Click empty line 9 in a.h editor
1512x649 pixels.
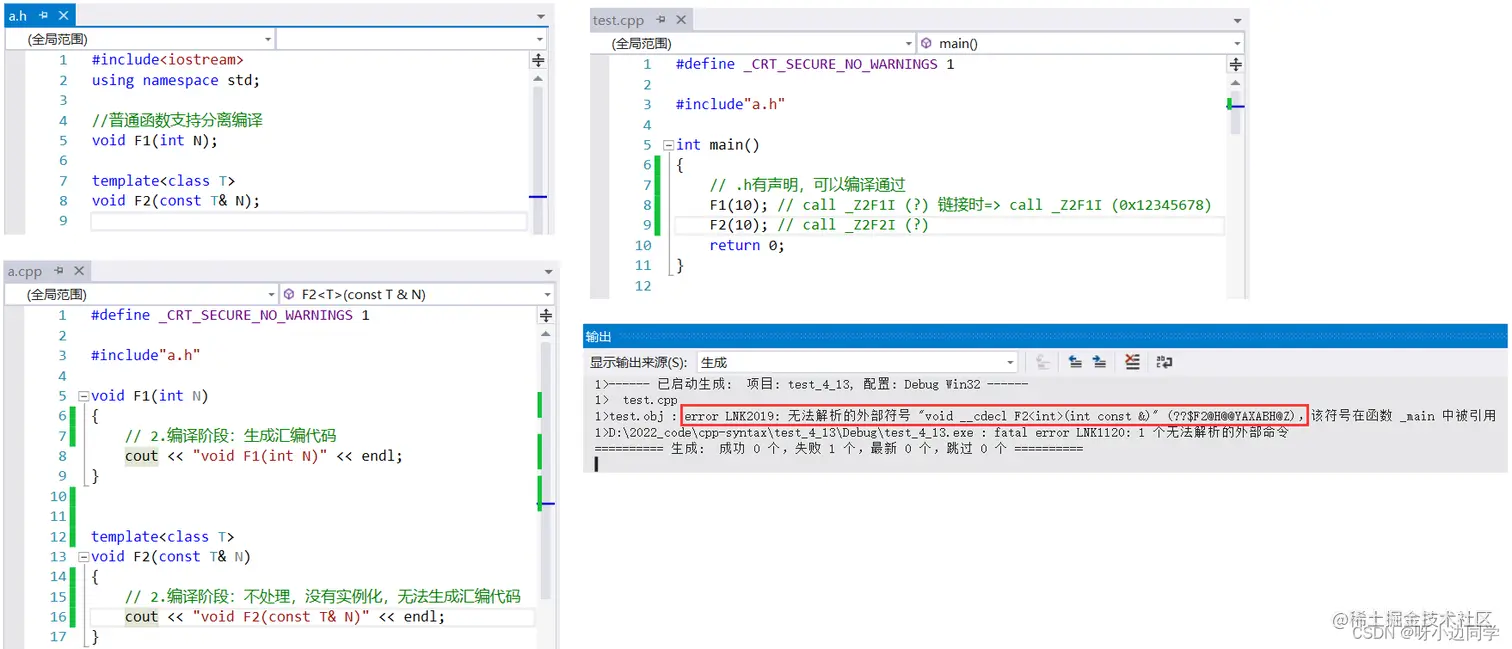[309, 221]
